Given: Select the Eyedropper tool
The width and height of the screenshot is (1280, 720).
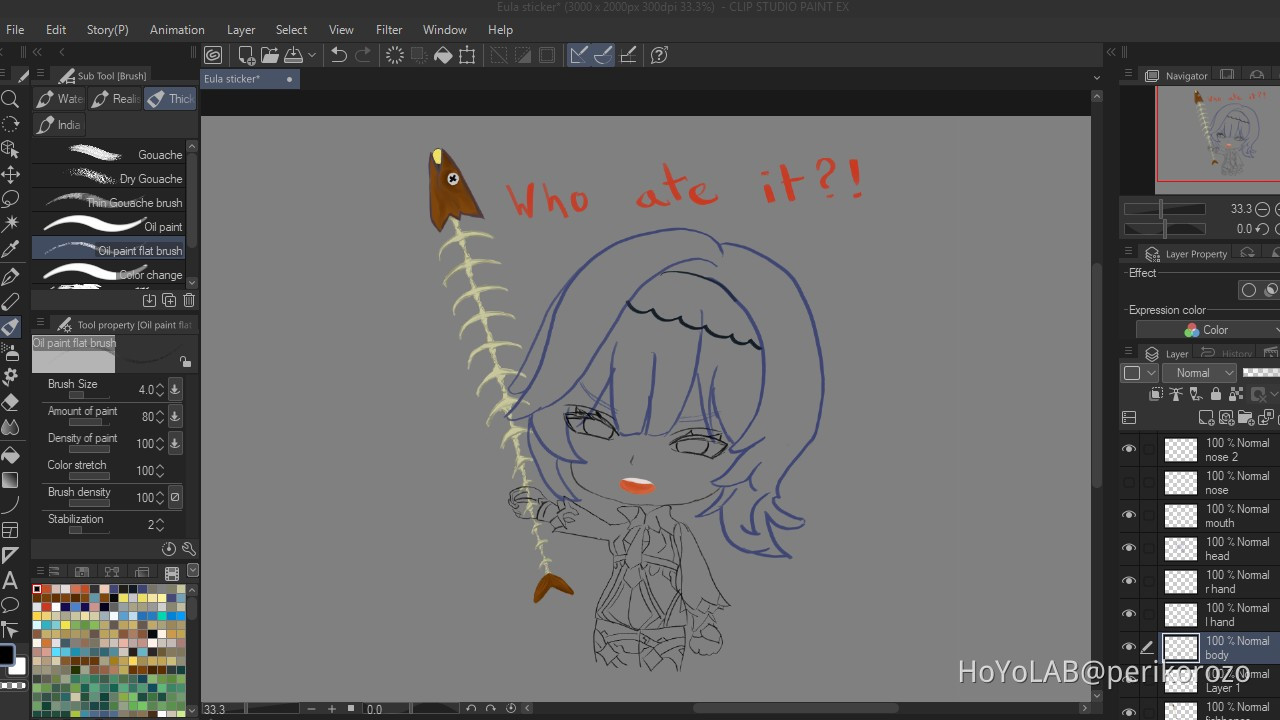Looking at the screenshot, I should pyautogui.click(x=11, y=249).
